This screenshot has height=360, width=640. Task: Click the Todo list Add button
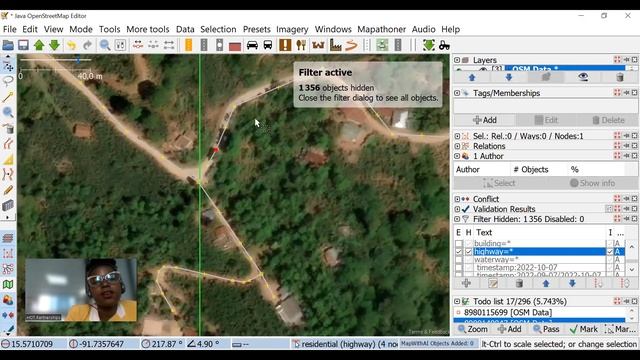(x=509, y=329)
